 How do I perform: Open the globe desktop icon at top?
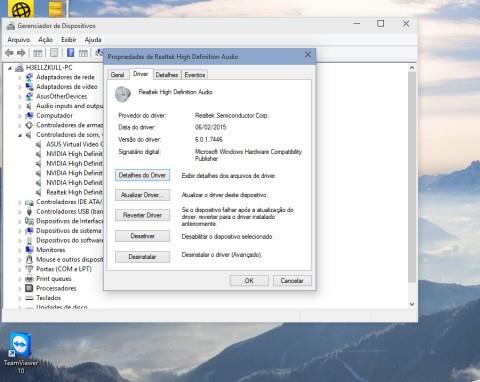pos(21,9)
